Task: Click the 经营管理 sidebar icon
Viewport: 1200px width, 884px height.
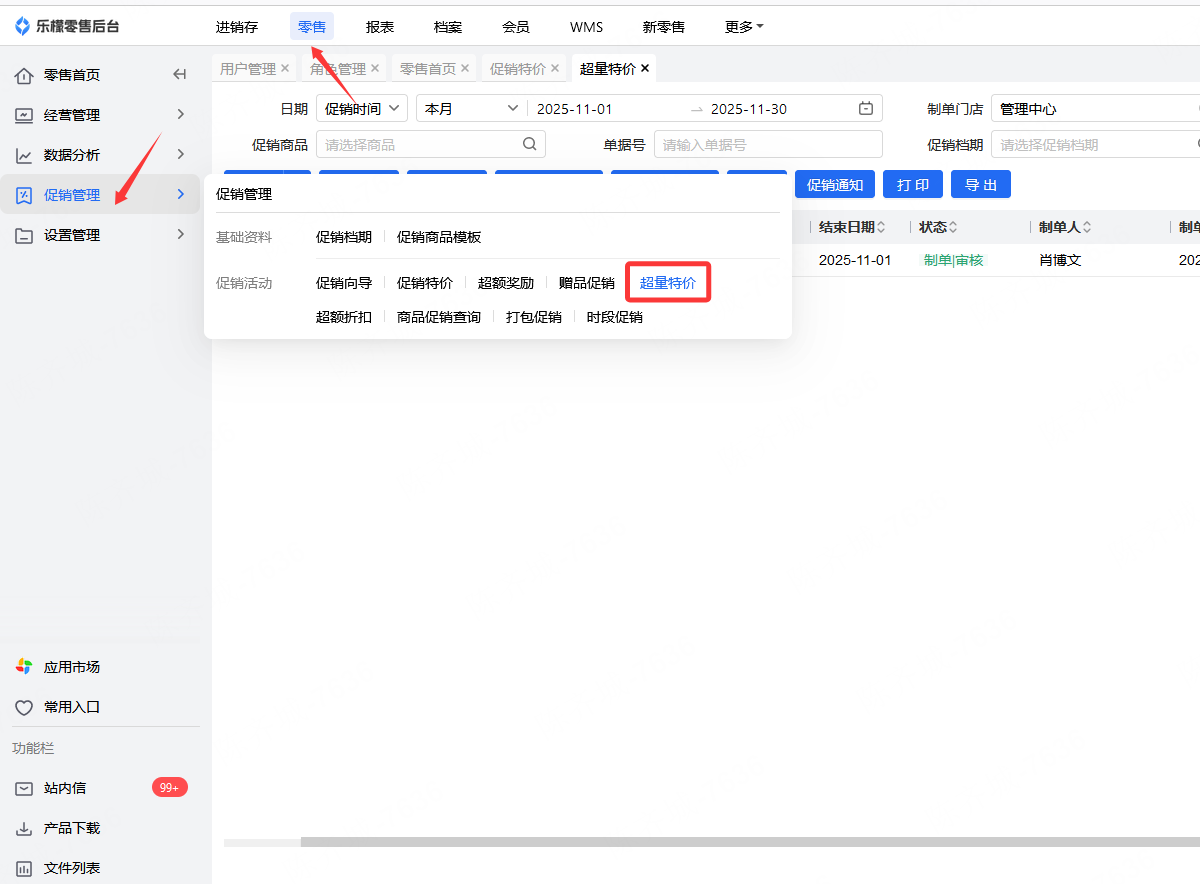Action: [x=24, y=115]
